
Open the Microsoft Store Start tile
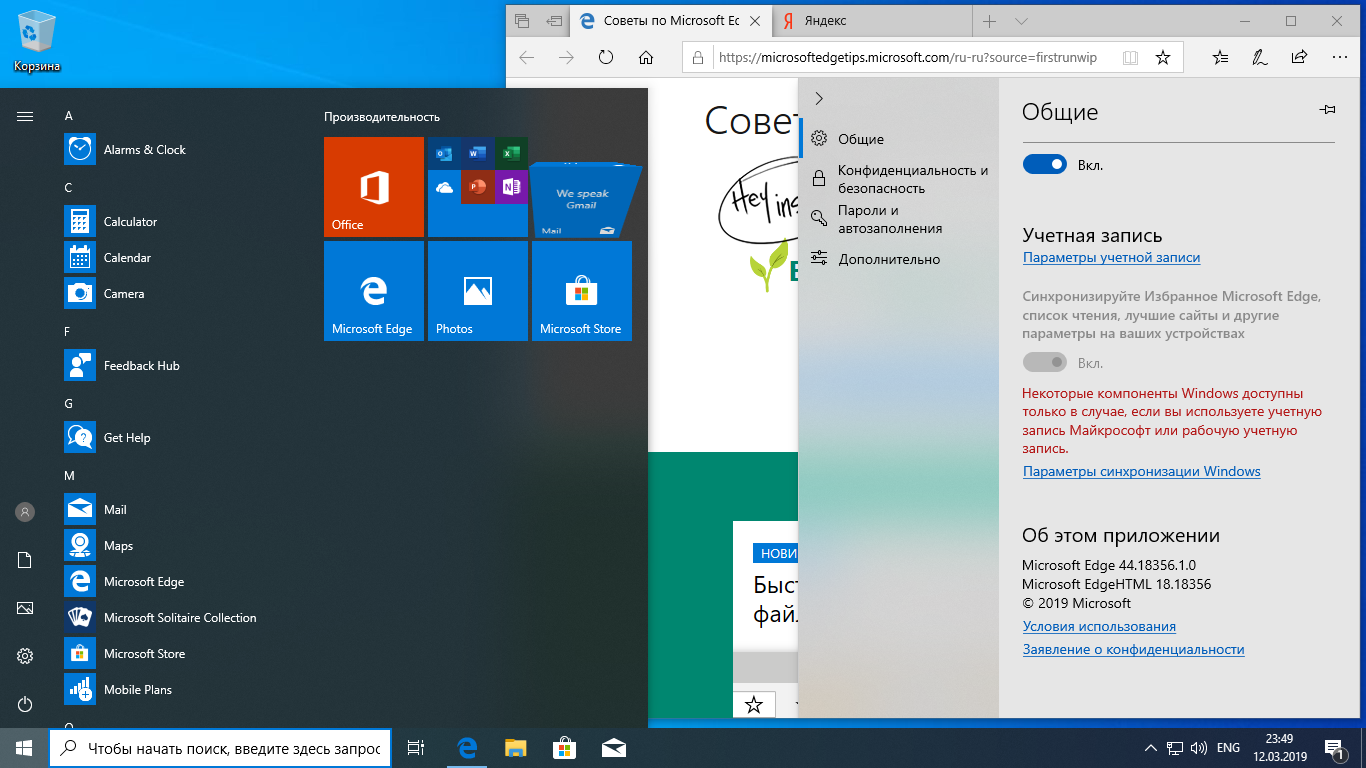582,291
